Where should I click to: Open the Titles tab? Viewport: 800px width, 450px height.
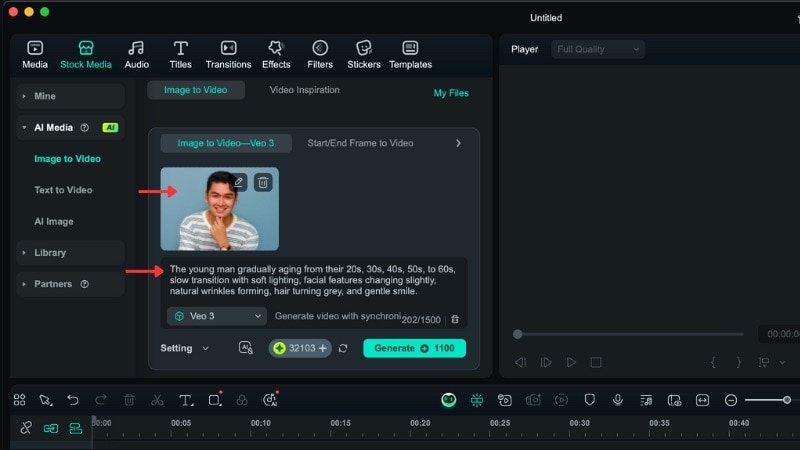(181, 55)
